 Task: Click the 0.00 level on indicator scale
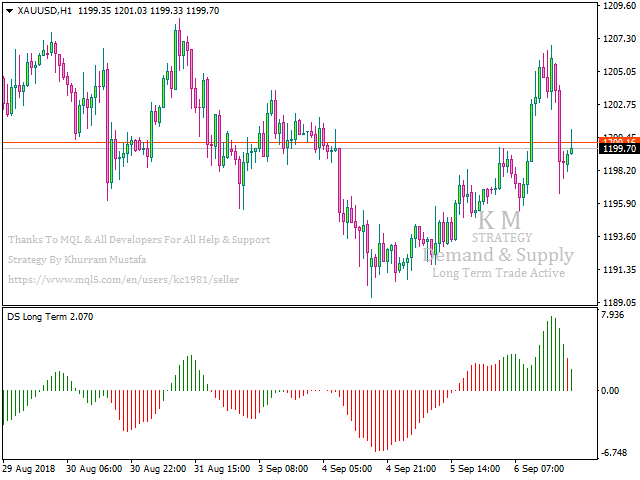612,390
